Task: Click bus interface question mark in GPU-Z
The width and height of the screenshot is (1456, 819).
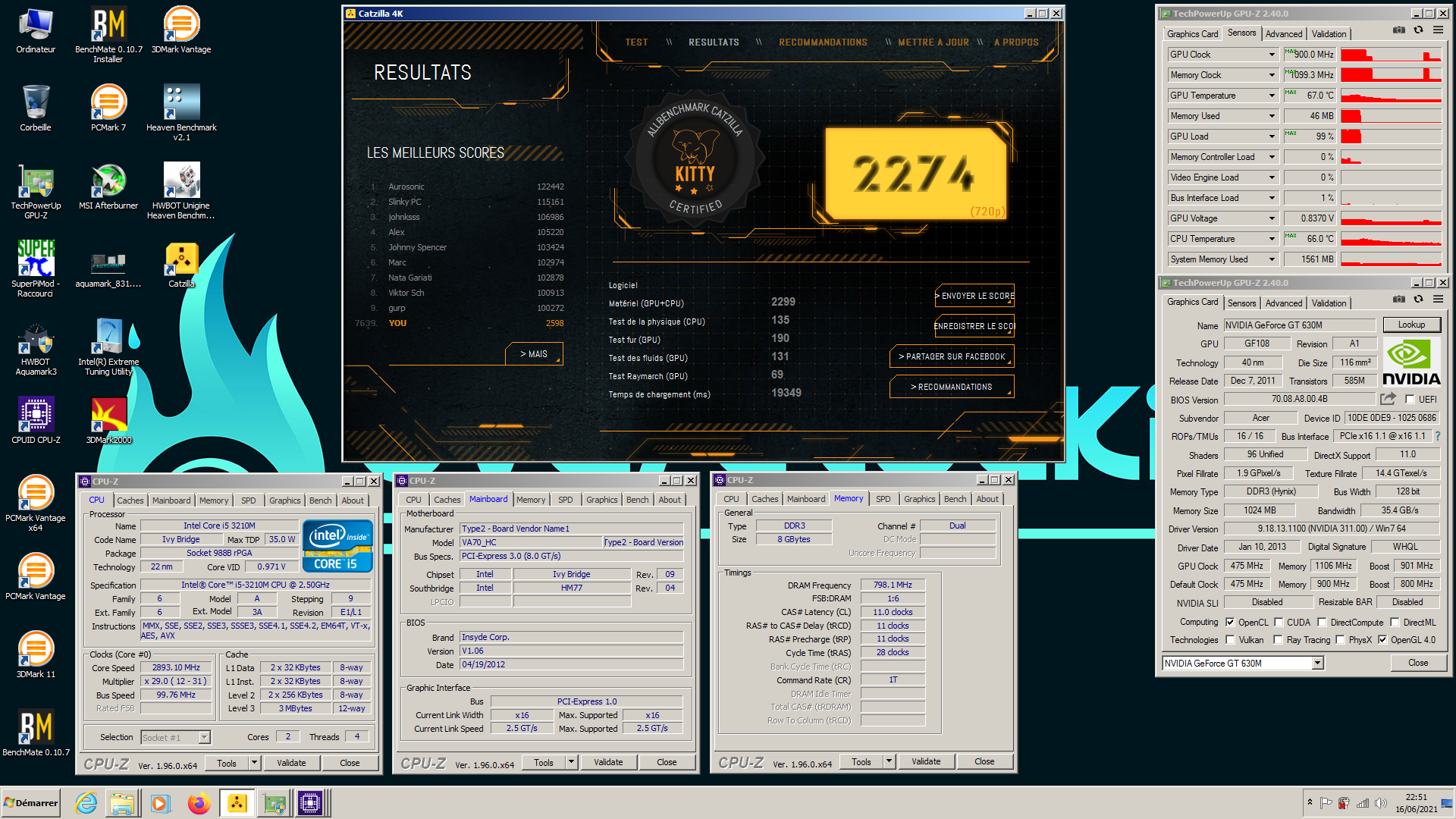Action: pos(1438,436)
